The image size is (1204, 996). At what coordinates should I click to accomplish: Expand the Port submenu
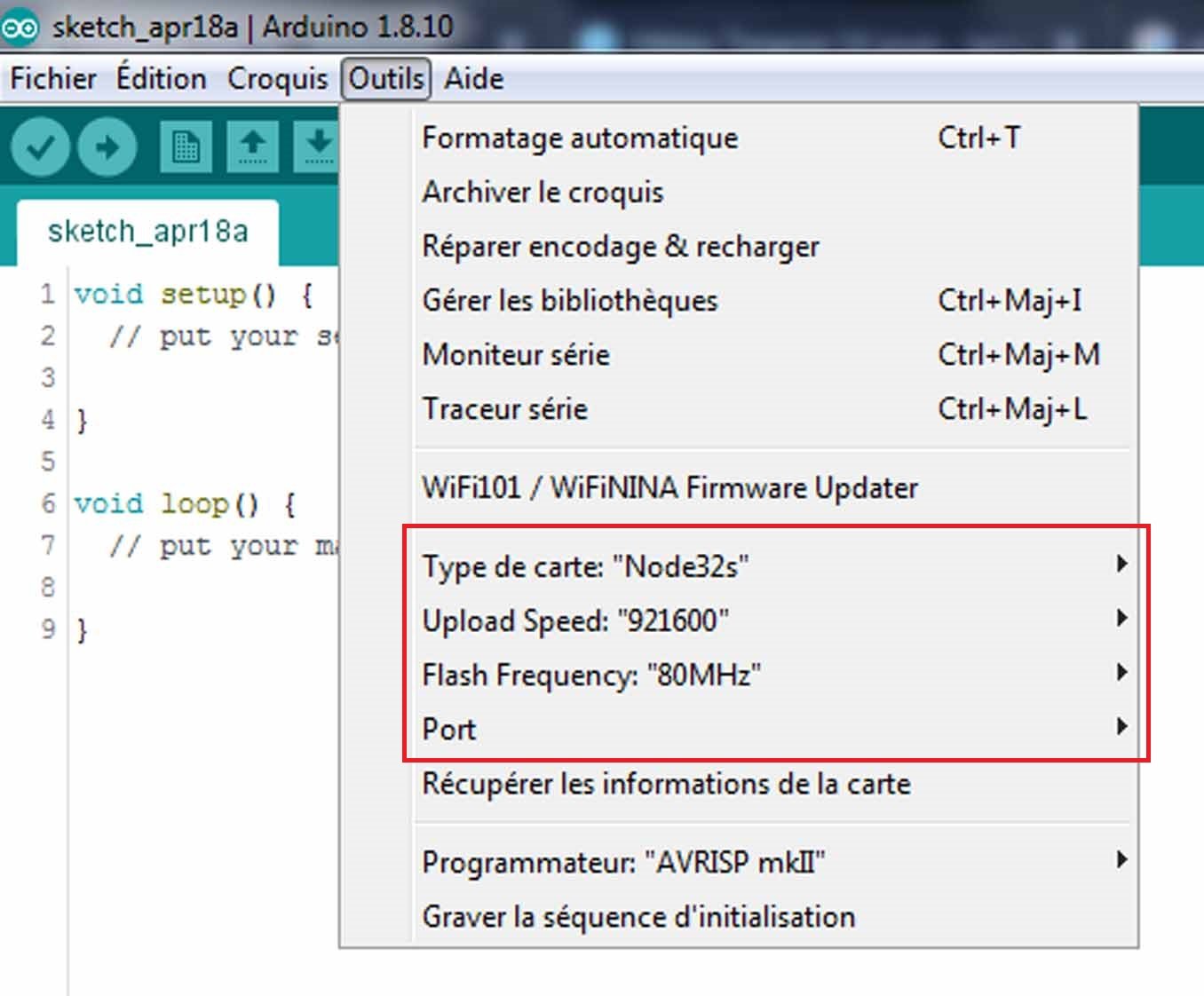coord(775,729)
